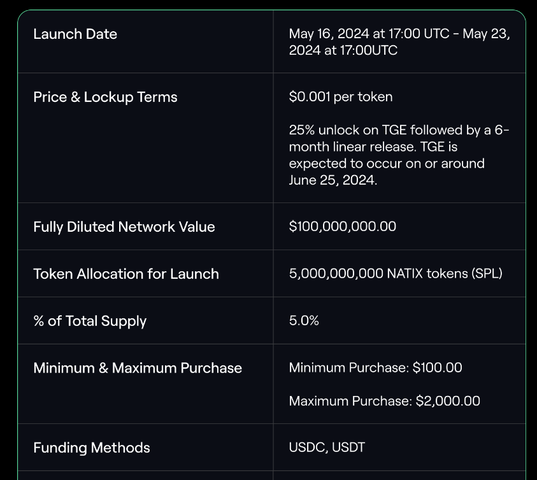
Task: Select the $100,000,000.00 value
Action: (342, 226)
